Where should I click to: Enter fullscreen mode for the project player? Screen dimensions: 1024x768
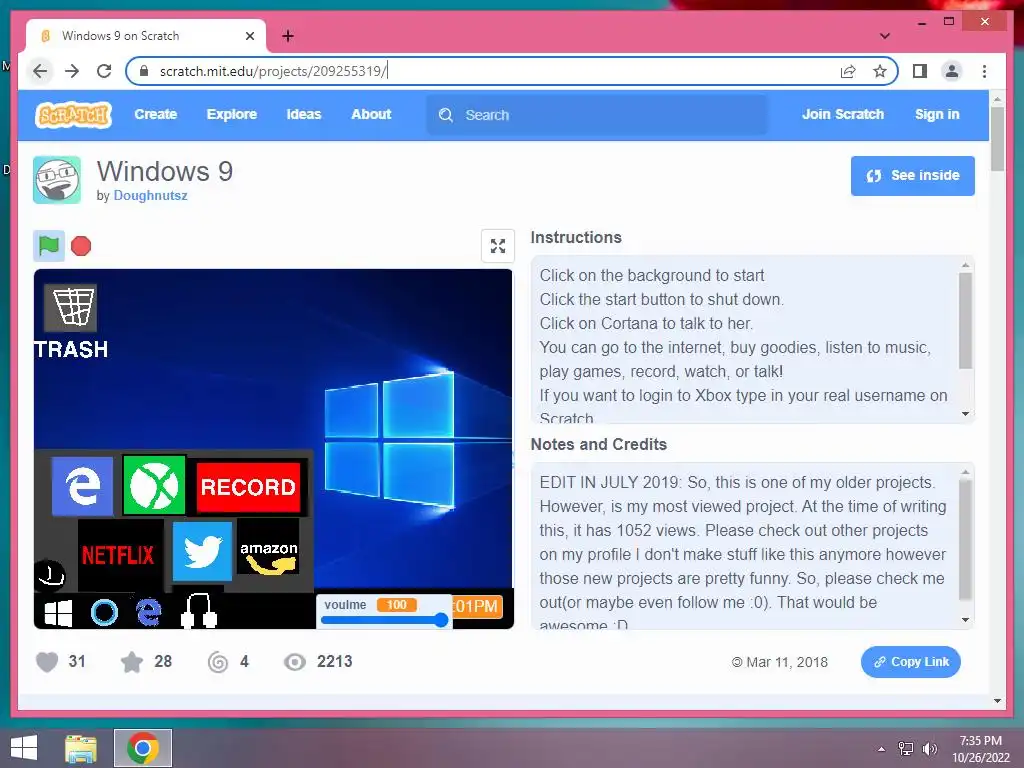(498, 246)
